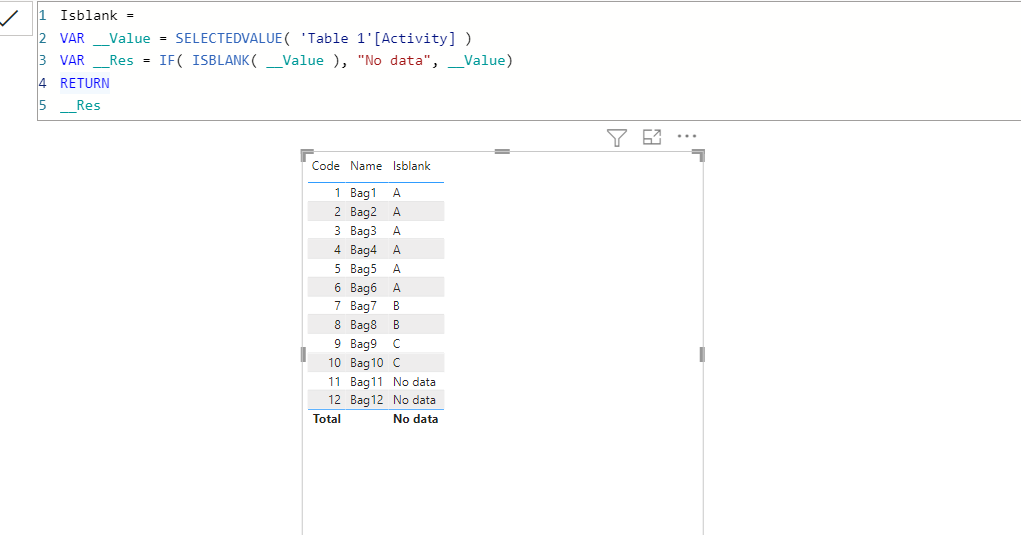The image size is (1021, 535).
Task: Click the SELECTEDVALUE function in the formula
Action: click(x=229, y=38)
